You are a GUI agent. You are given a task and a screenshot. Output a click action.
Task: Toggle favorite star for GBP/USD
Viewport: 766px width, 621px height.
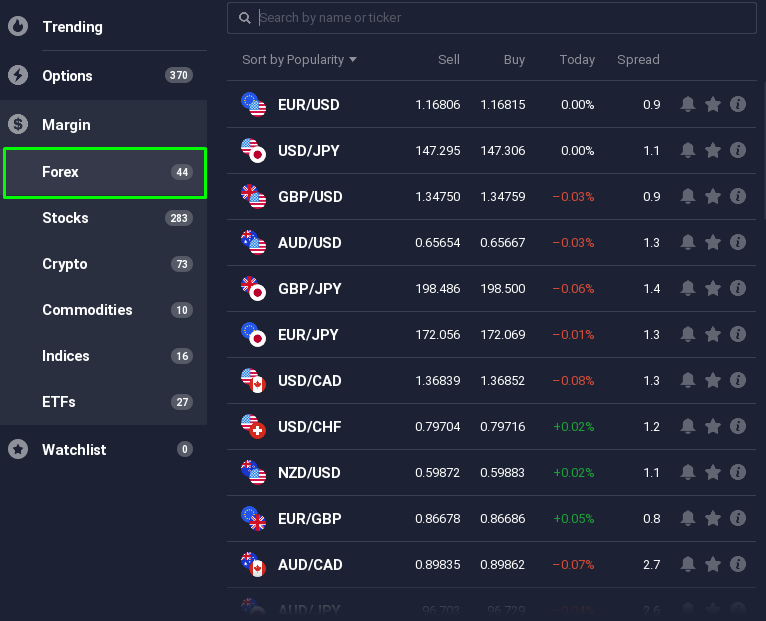coord(713,196)
